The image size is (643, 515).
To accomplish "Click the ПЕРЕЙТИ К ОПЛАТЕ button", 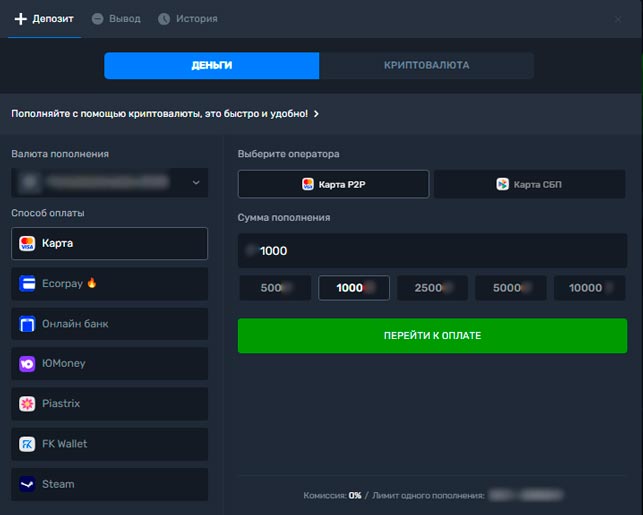I will pos(432,335).
